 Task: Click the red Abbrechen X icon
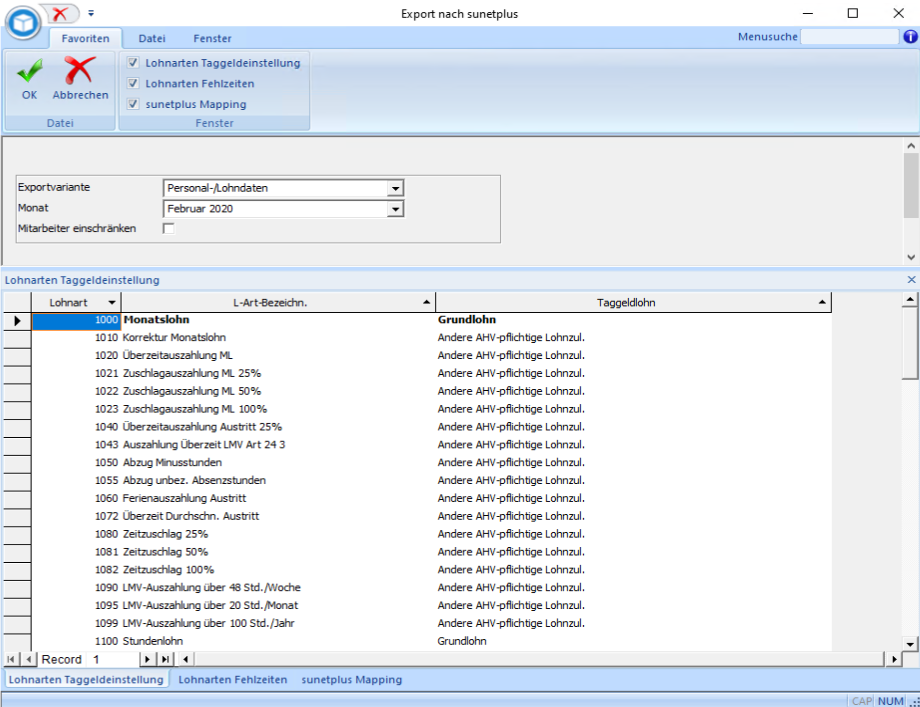(80, 72)
